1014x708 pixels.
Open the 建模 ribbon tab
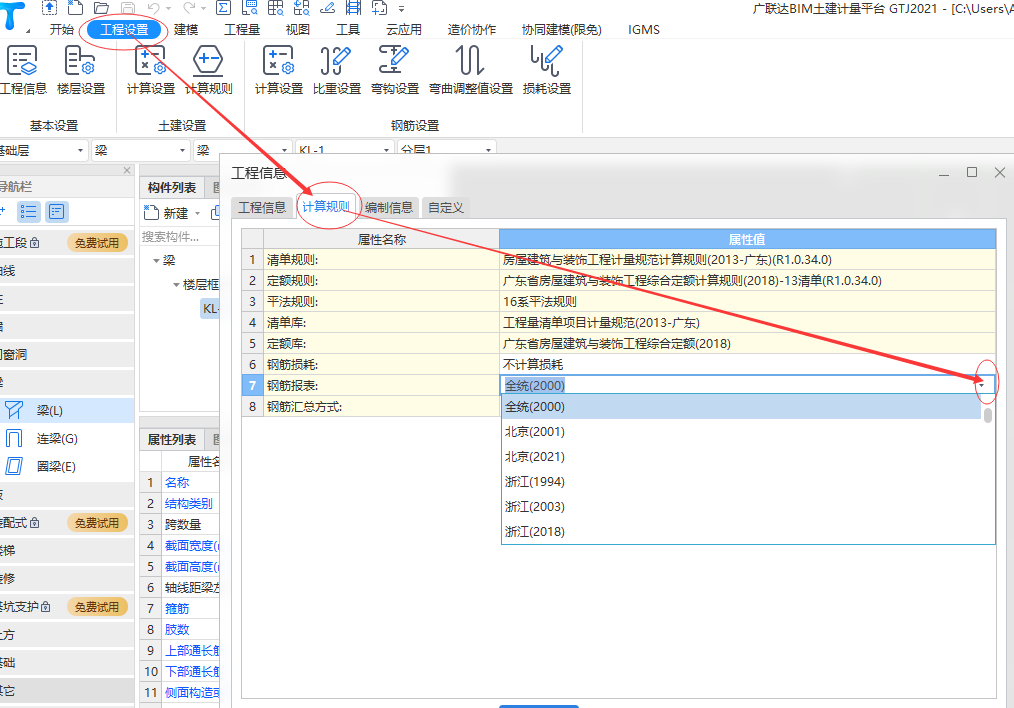coord(186,30)
